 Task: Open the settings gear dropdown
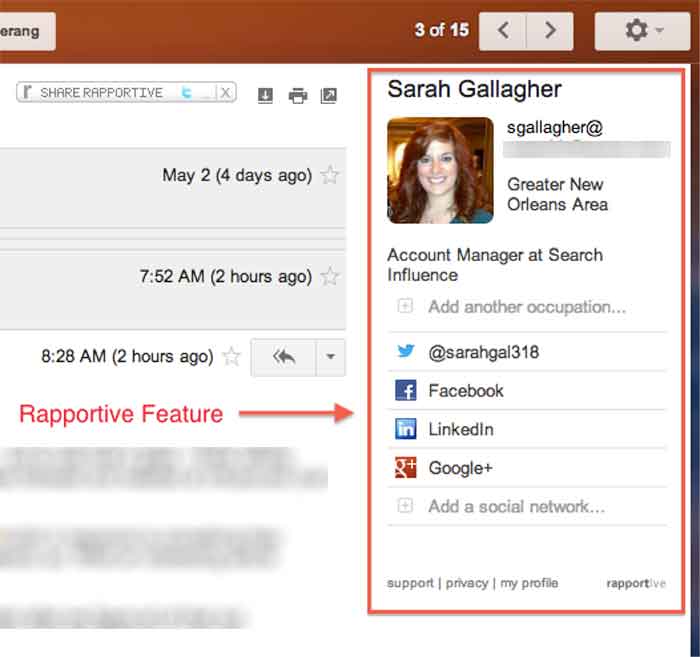coord(643,31)
